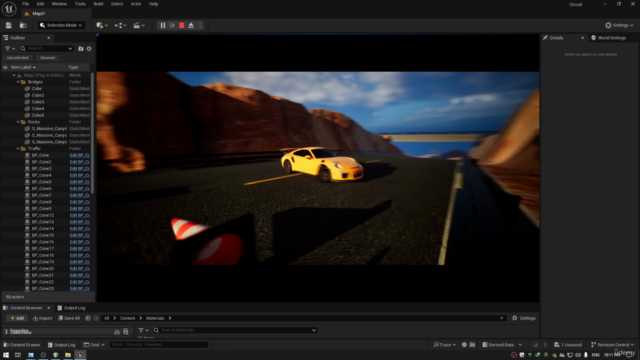Advance a single frame with frame skip
The width and height of the screenshot is (640, 360).
coord(172,25)
